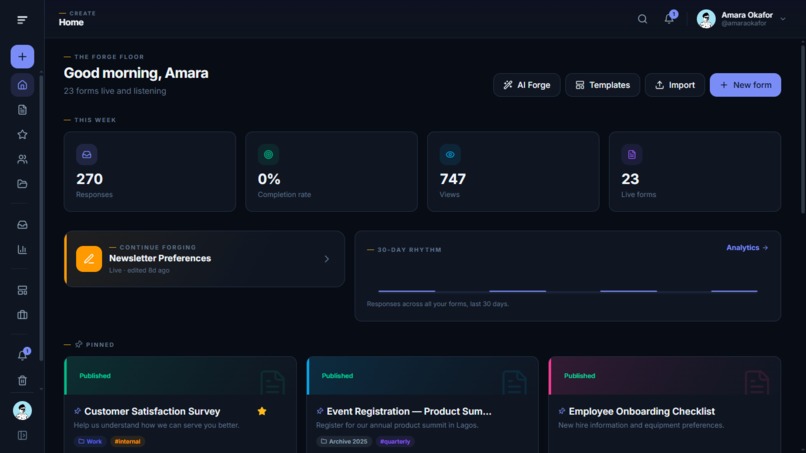Click the sidebar vertical scrollbar
The image size is (806, 453).
[x=41, y=219]
